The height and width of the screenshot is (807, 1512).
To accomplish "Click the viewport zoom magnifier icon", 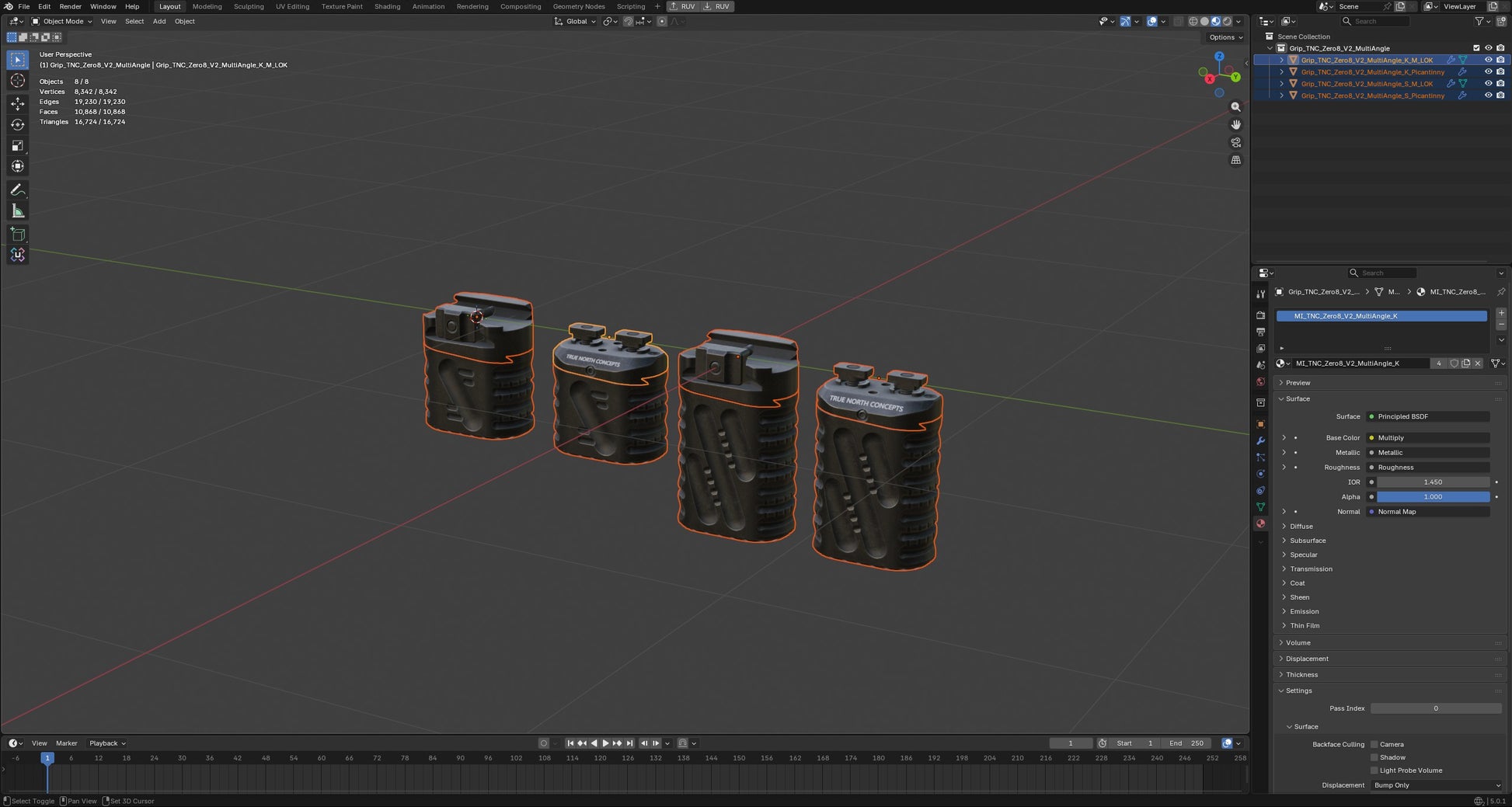I will 1235,107.
